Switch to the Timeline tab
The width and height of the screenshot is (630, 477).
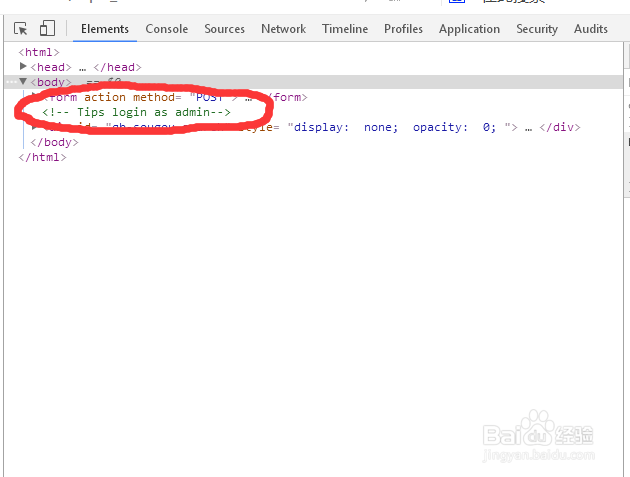click(x=345, y=29)
